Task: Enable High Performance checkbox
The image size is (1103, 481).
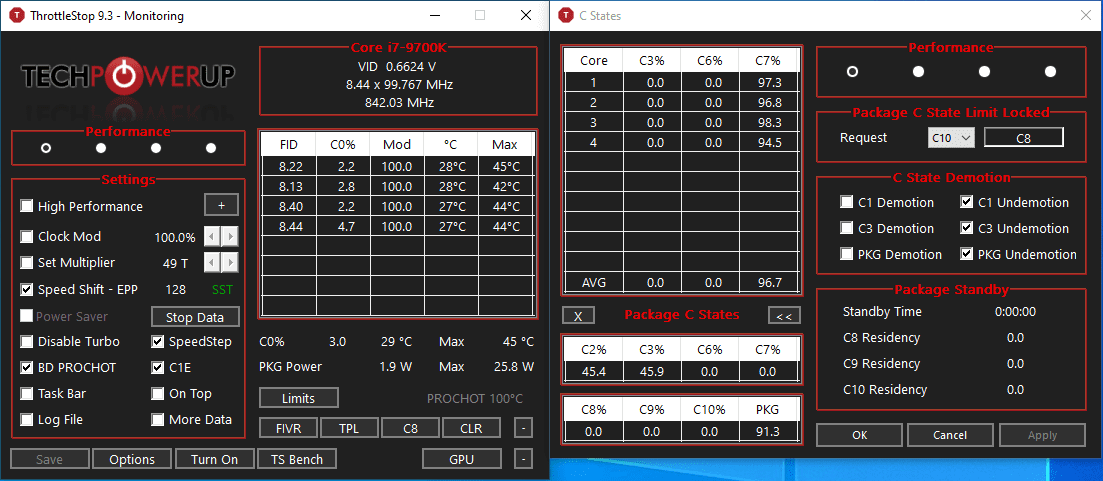Action: point(27,206)
